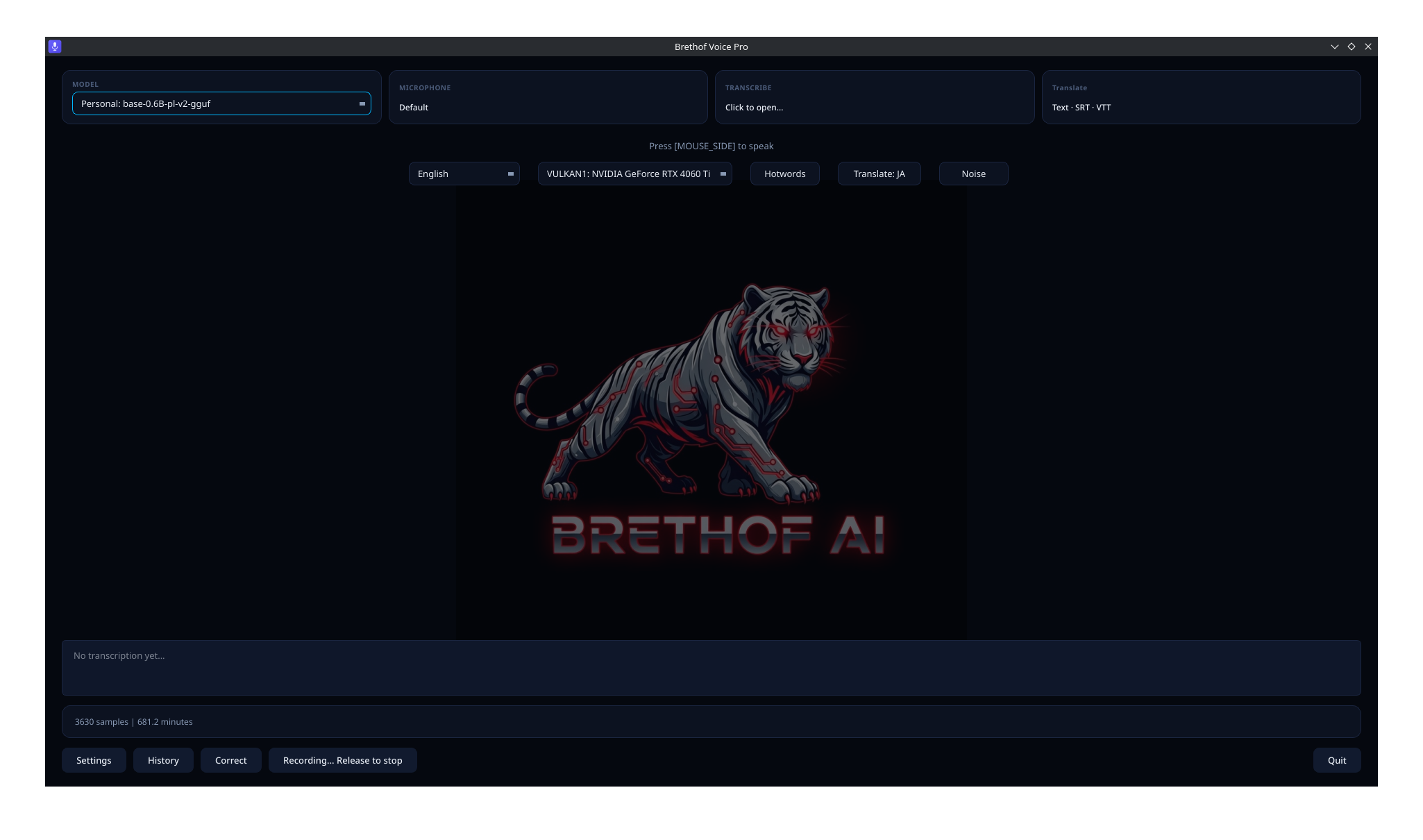Click the 'No transcription yet...' text area

(711, 668)
